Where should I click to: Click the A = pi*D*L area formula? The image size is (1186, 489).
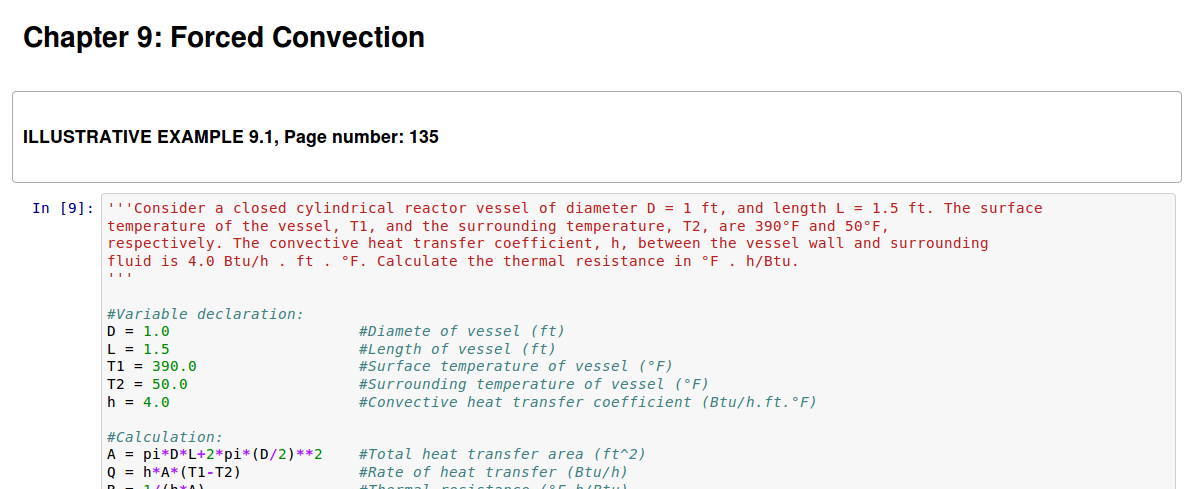click(x=214, y=454)
